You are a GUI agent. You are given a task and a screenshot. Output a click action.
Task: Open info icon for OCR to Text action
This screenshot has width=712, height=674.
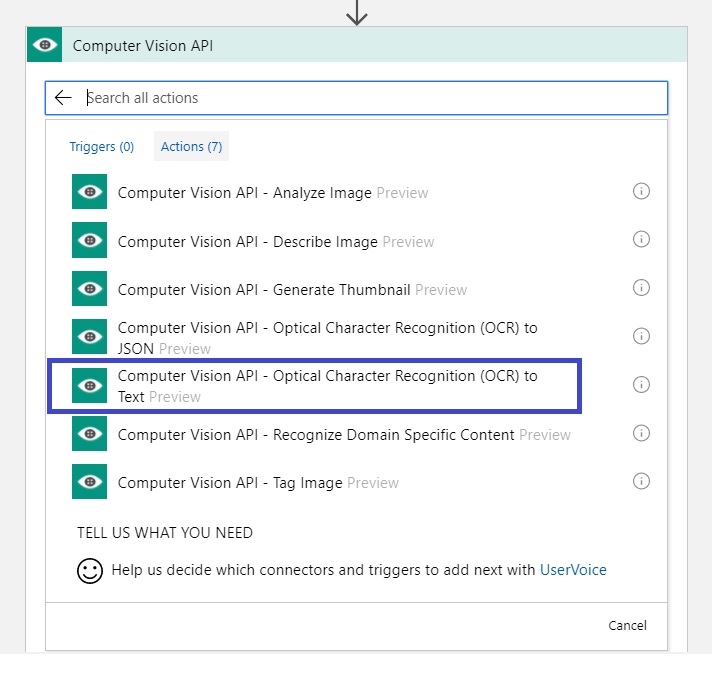(x=641, y=385)
